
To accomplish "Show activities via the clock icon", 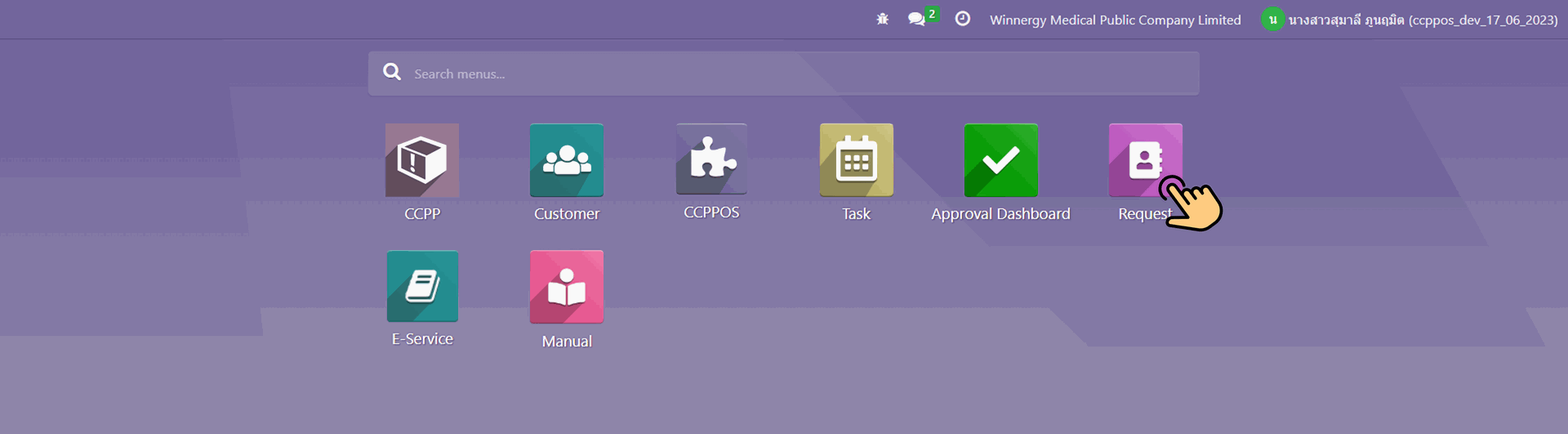I will (x=963, y=19).
